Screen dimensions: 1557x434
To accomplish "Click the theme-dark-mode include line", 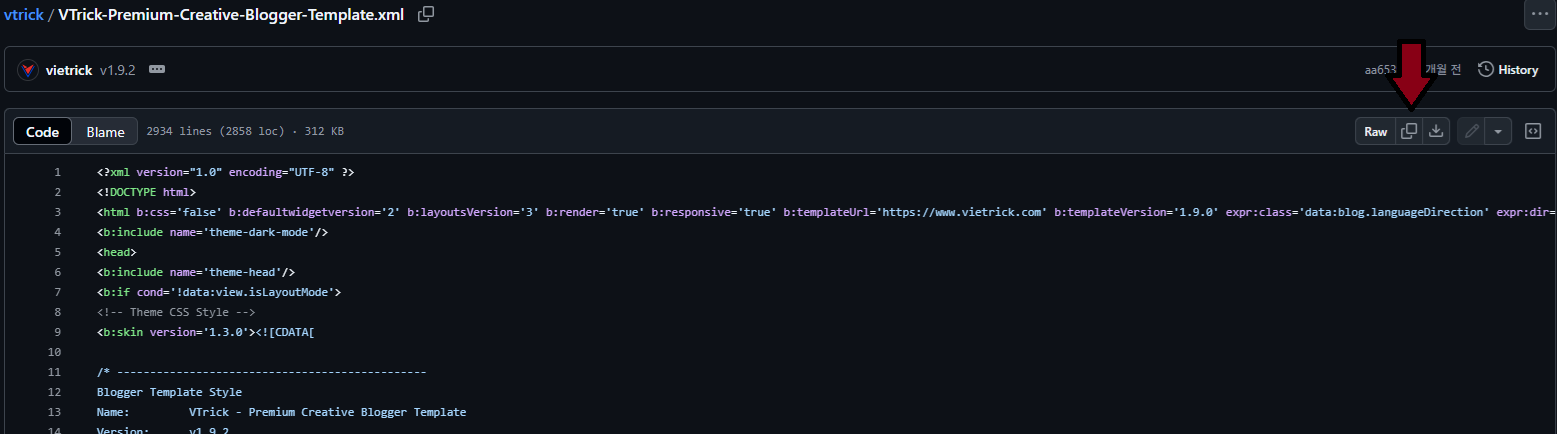I will [x=213, y=232].
